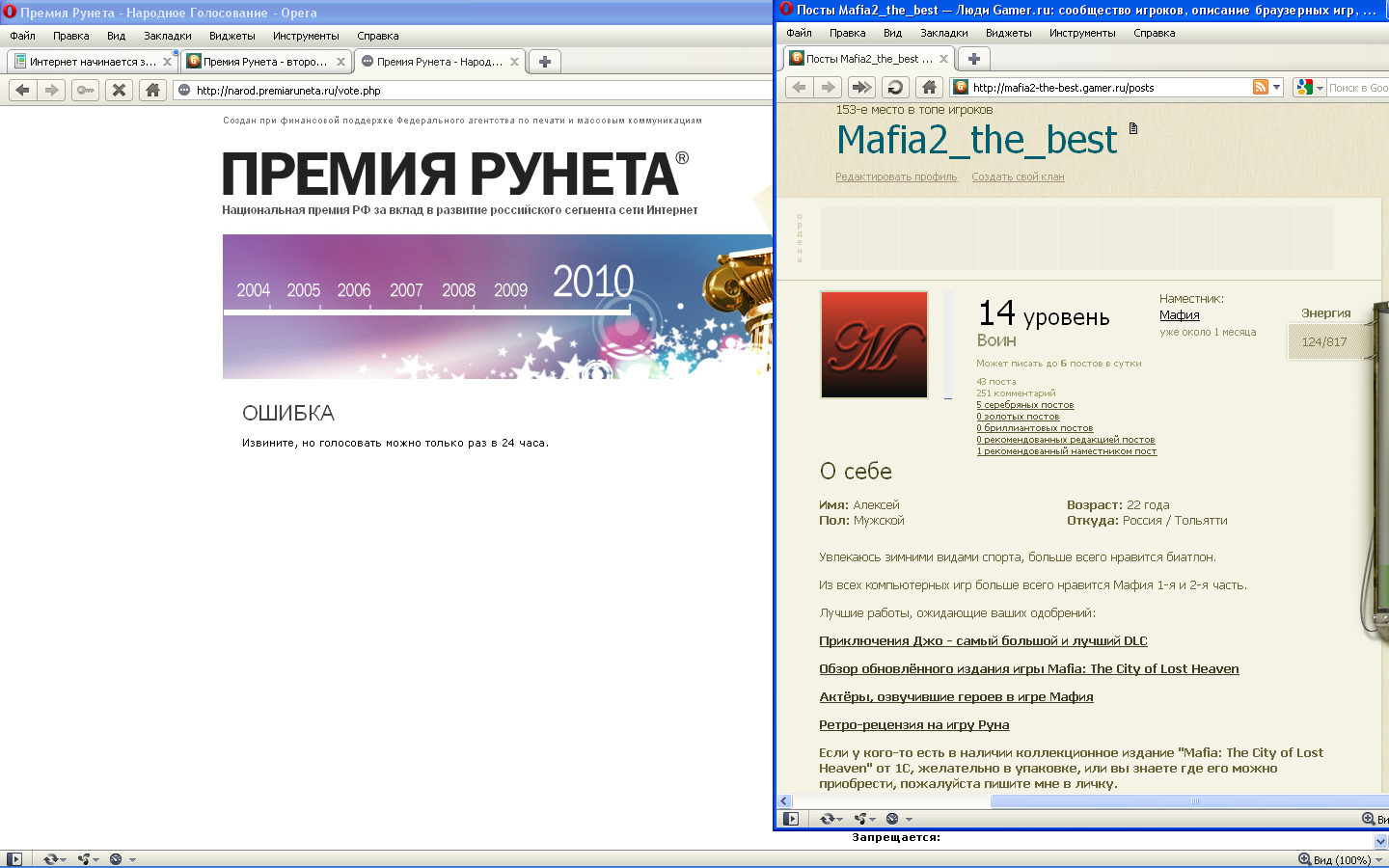Open 'Обзор обновлённого издания игры Mafia' link
This screenshot has height=868, width=1389.
pyautogui.click(x=1029, y=669)
